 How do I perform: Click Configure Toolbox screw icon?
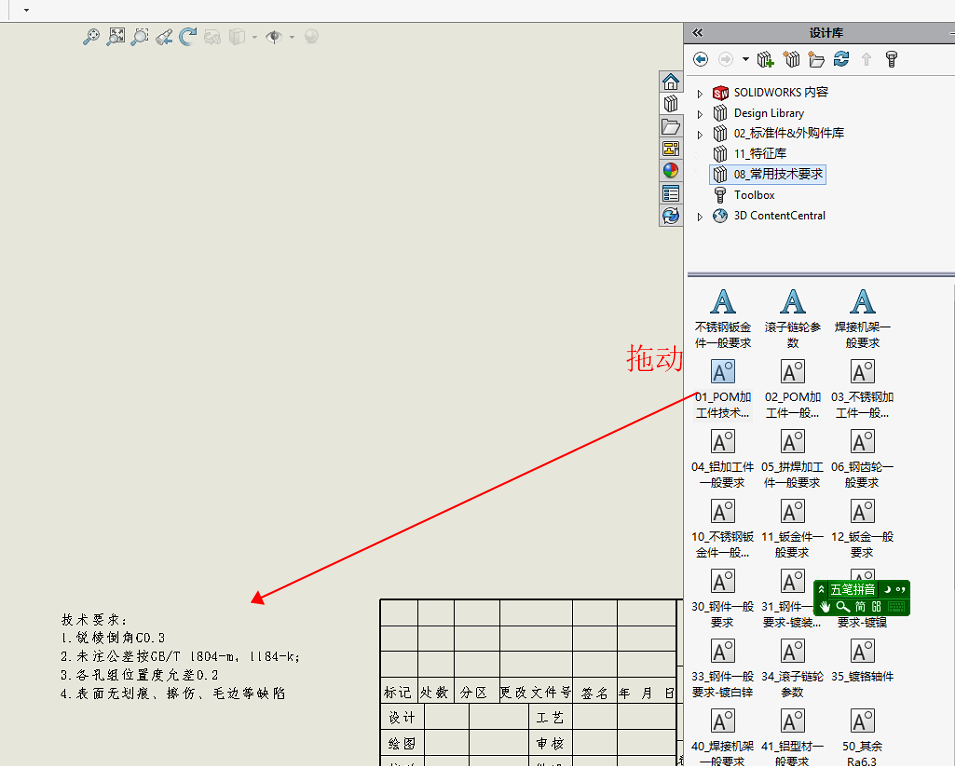pyautogui.click(x=891, y=59)
